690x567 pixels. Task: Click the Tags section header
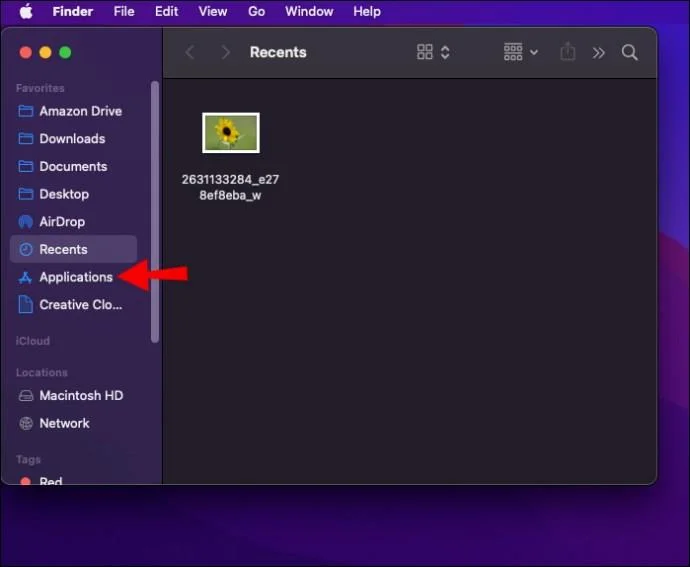[28, 460]
